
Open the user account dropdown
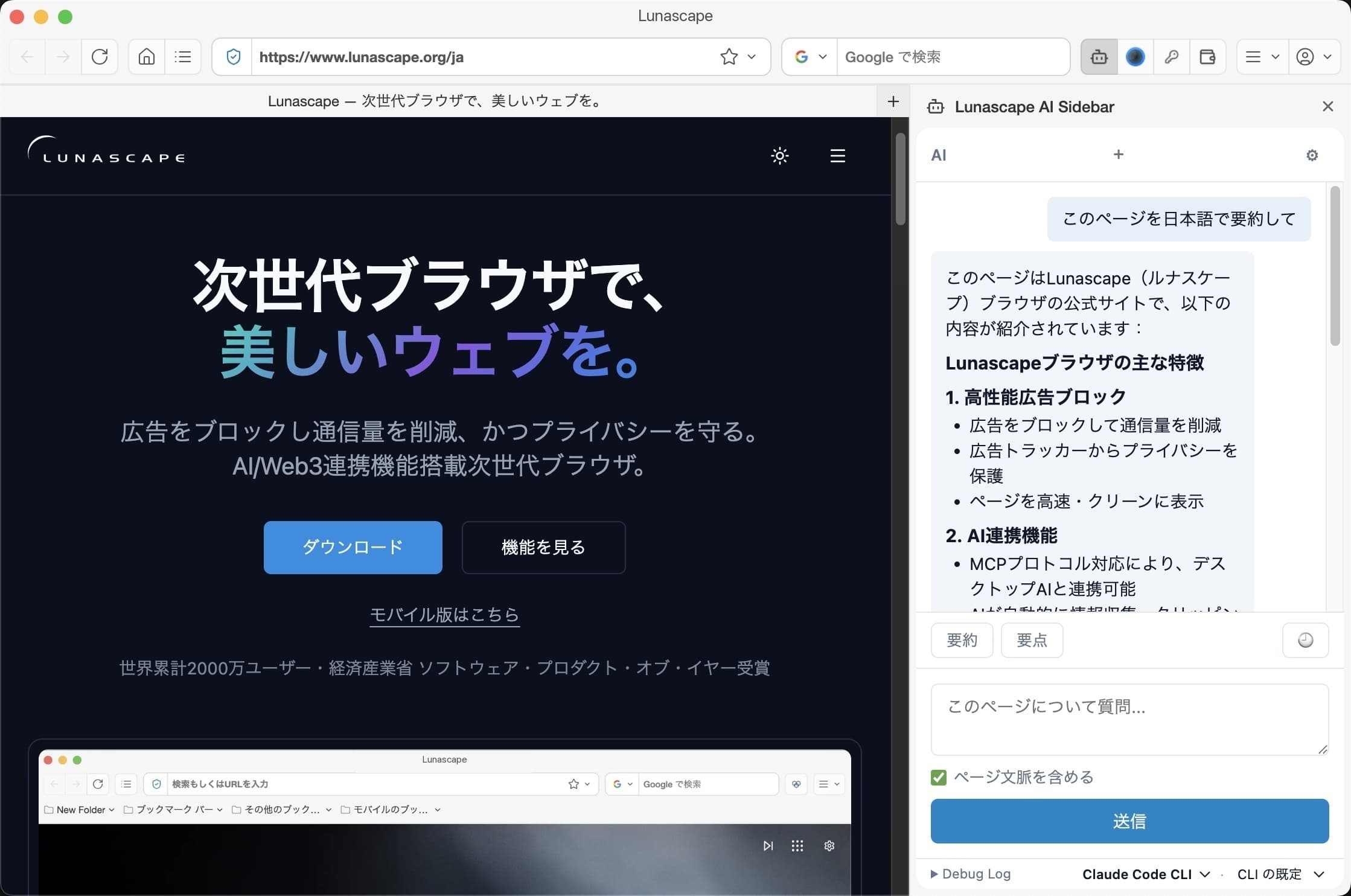coord(1314,57)
